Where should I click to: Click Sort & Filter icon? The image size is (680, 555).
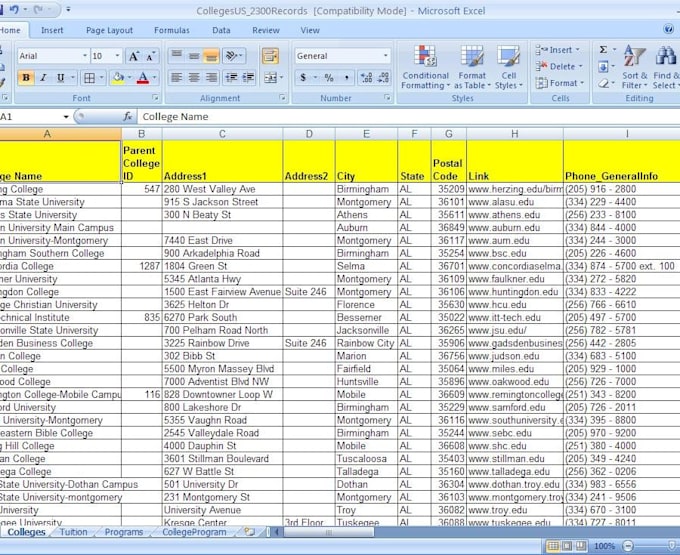tap(635, 68)
